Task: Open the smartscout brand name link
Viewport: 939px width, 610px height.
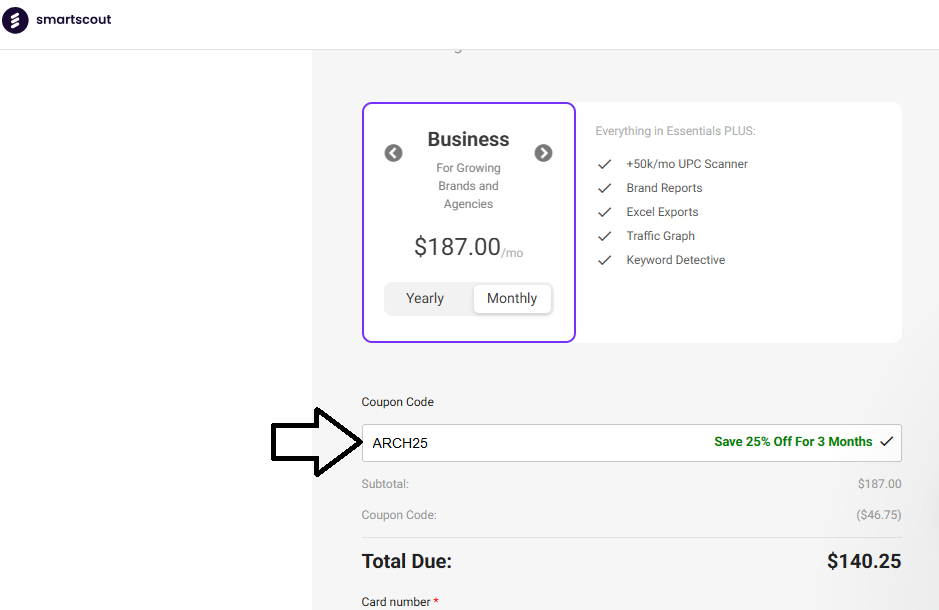Action: pyautogui.click(x=74, y=19)
